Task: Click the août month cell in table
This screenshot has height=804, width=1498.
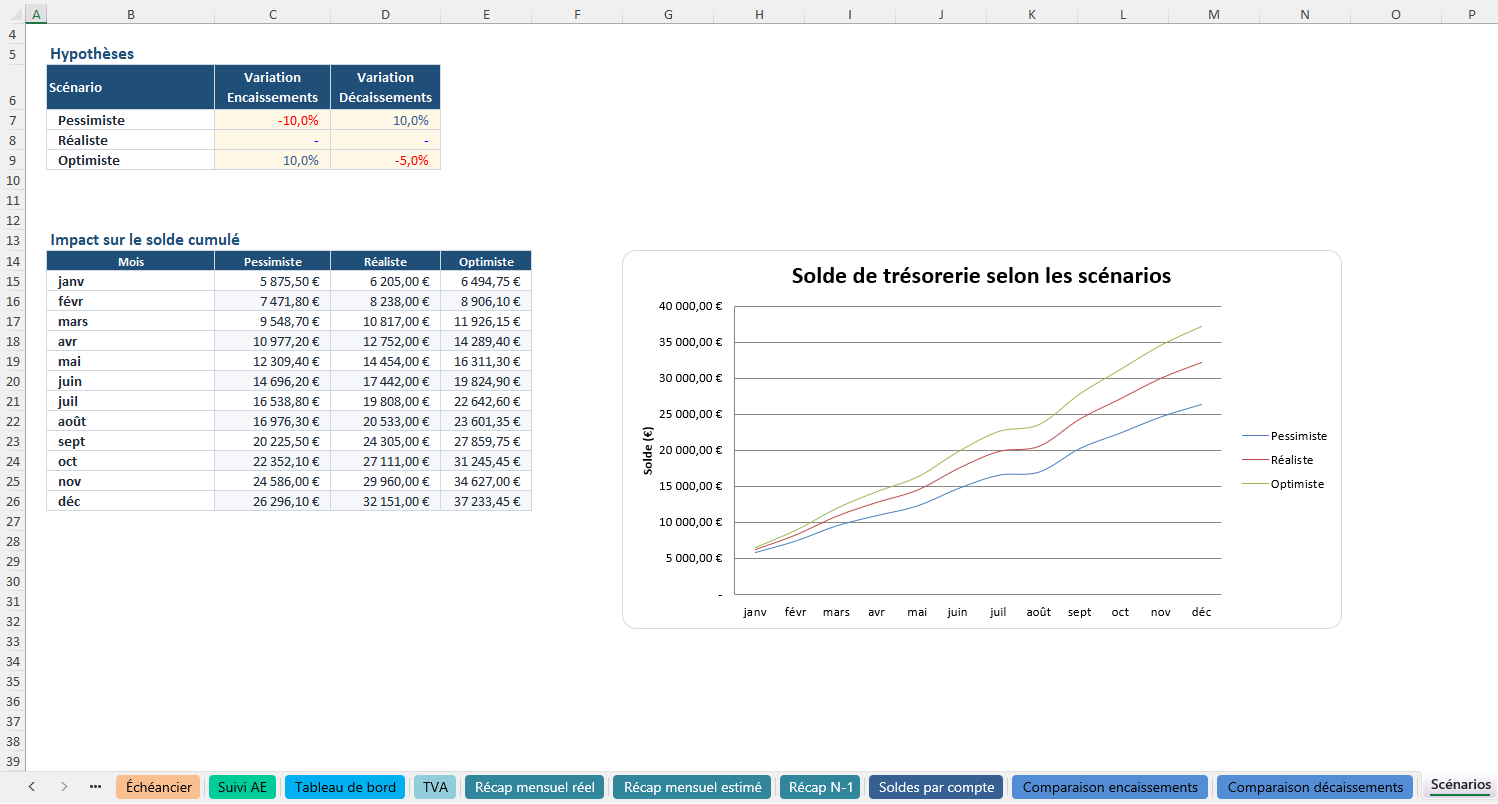Action: click(x=130, y=421)
